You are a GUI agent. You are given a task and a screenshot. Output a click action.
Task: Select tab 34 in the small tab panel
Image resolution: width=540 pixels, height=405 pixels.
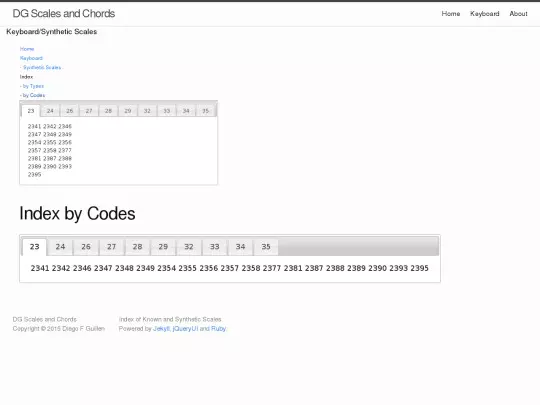pos(186,111)
